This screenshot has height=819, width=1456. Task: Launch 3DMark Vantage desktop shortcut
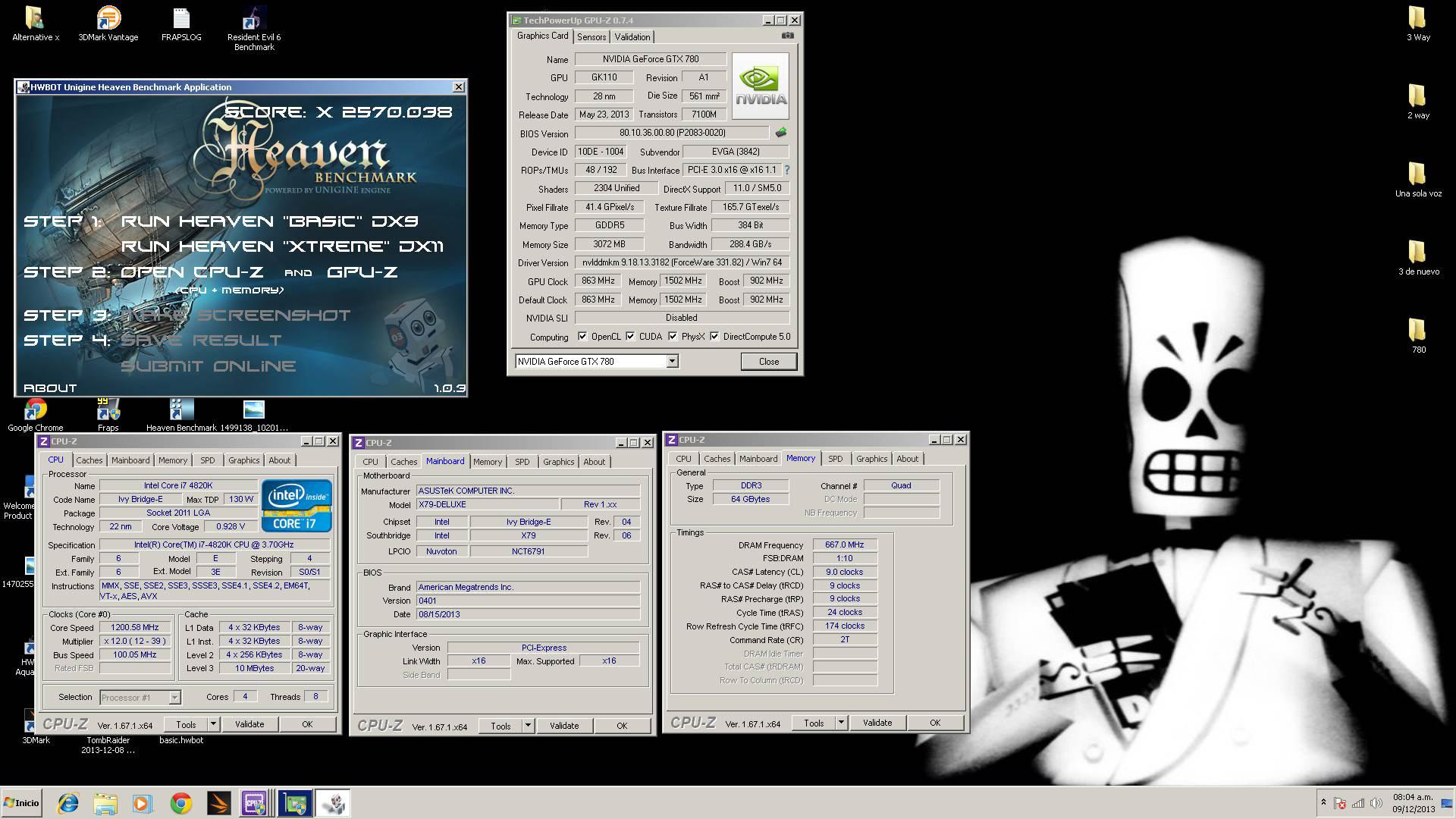point(108,23)
